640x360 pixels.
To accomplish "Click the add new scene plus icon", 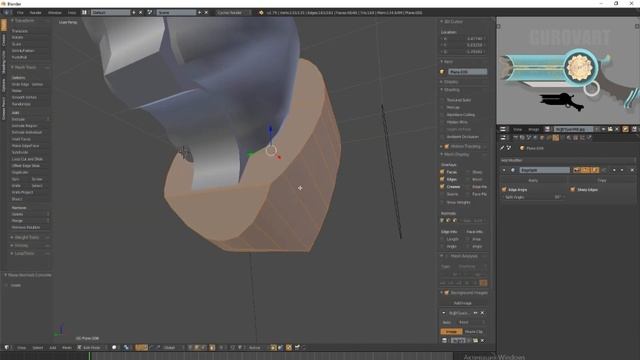I will click(200, 13).
